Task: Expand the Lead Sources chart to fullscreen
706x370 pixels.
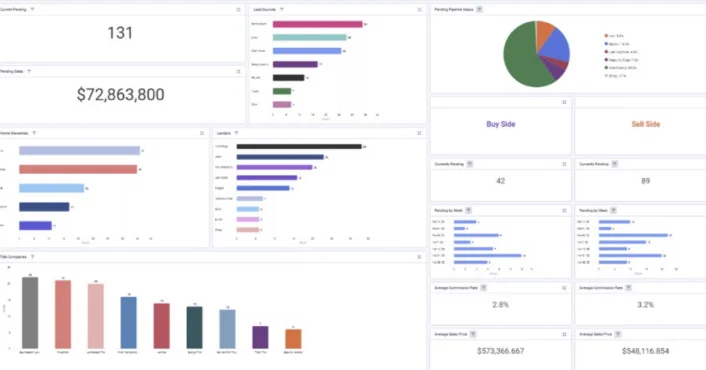Action: coord(420,9)
